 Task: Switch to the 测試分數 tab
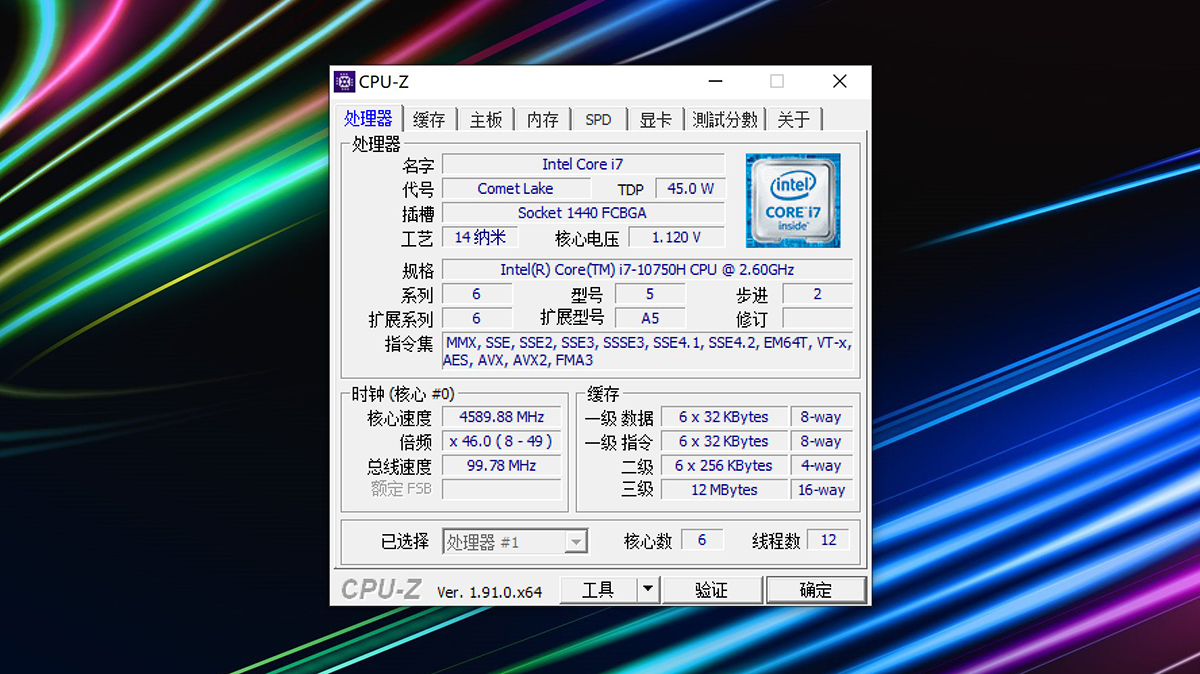click(x=725, y=120)
